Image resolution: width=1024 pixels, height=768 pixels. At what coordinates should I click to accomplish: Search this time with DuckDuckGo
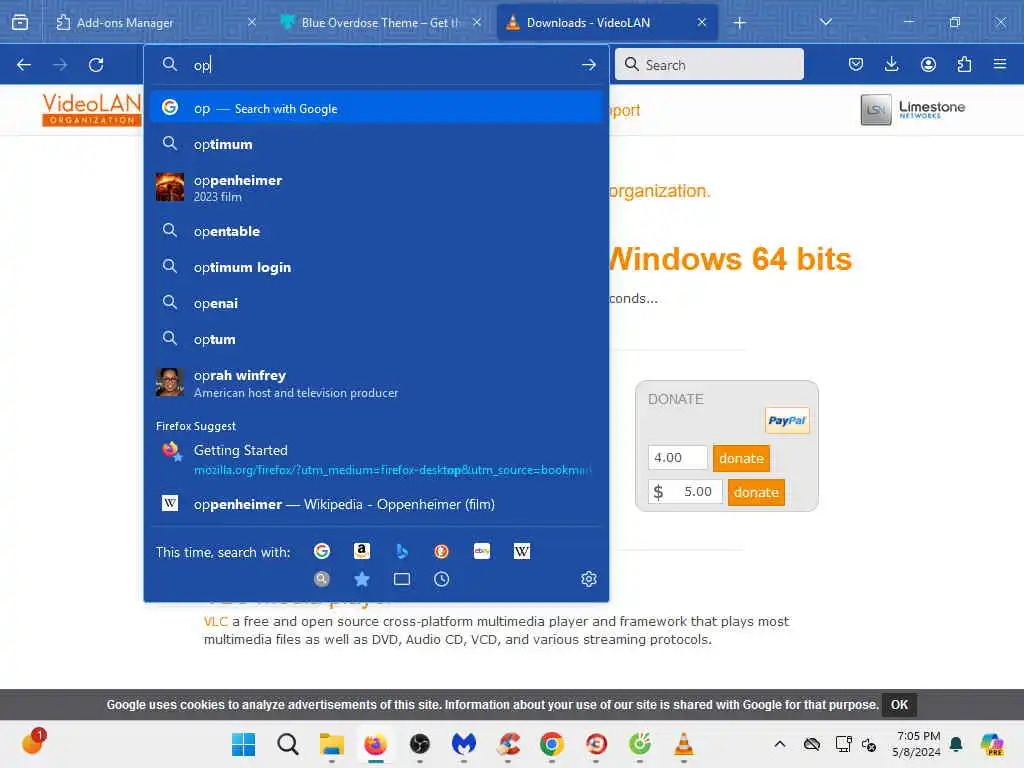[441, 551]
